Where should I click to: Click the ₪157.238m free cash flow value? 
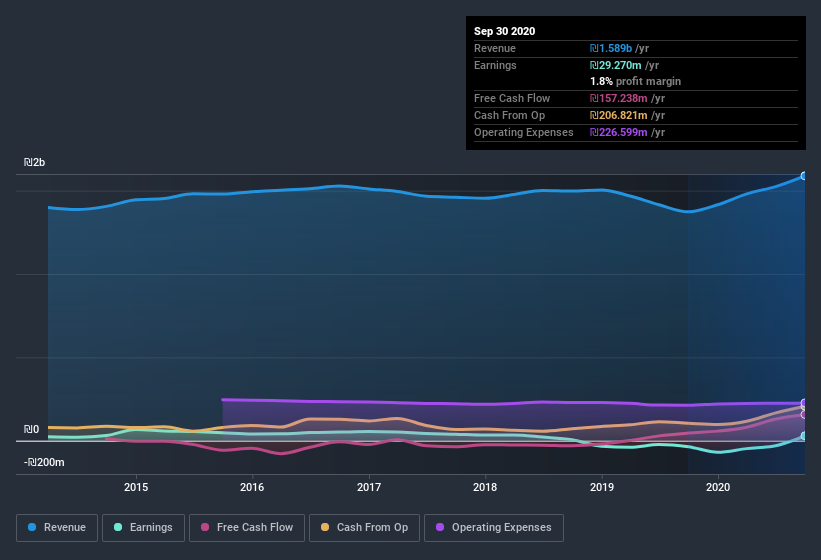(x=622, y=99)
